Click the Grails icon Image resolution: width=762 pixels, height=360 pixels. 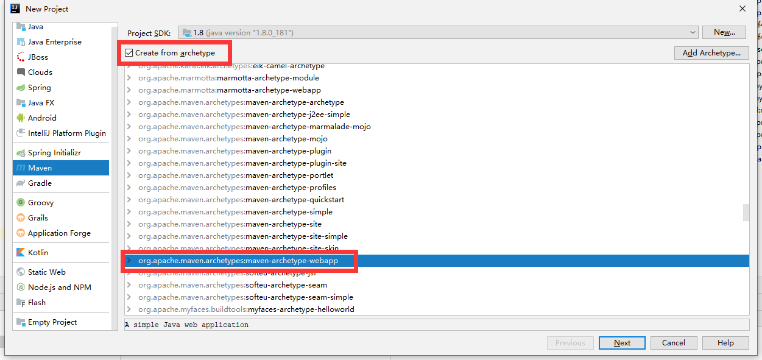(x=20, y=218)
